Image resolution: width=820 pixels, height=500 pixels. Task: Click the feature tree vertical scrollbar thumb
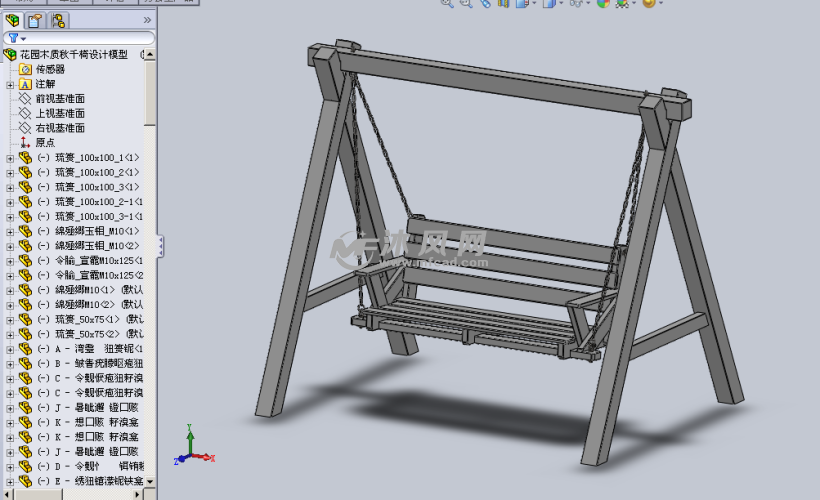[x=150, y=93]
